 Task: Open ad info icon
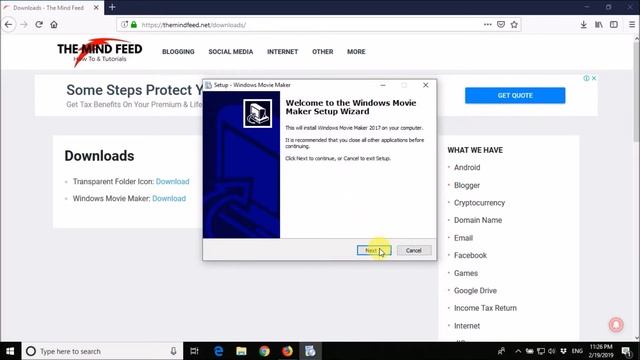(x=586, y=78)
